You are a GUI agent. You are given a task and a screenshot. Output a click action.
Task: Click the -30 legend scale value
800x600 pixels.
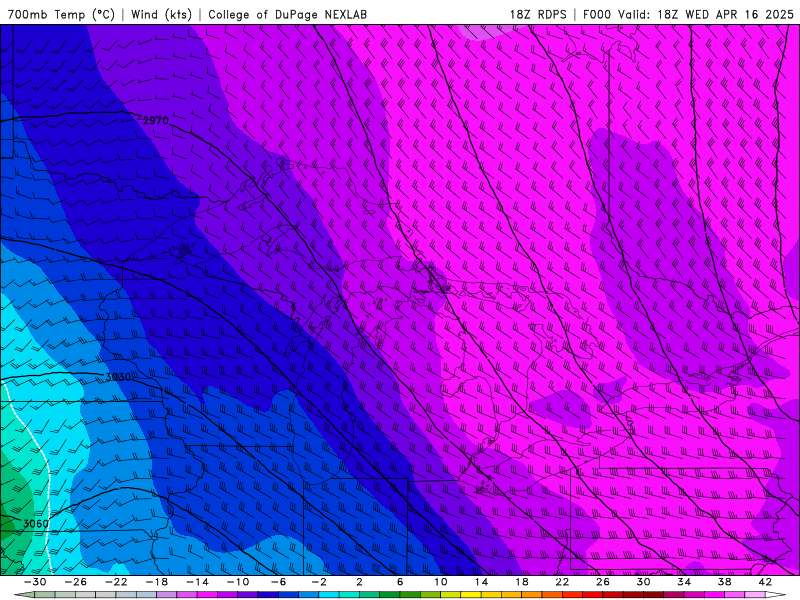[x=35, y=582]
